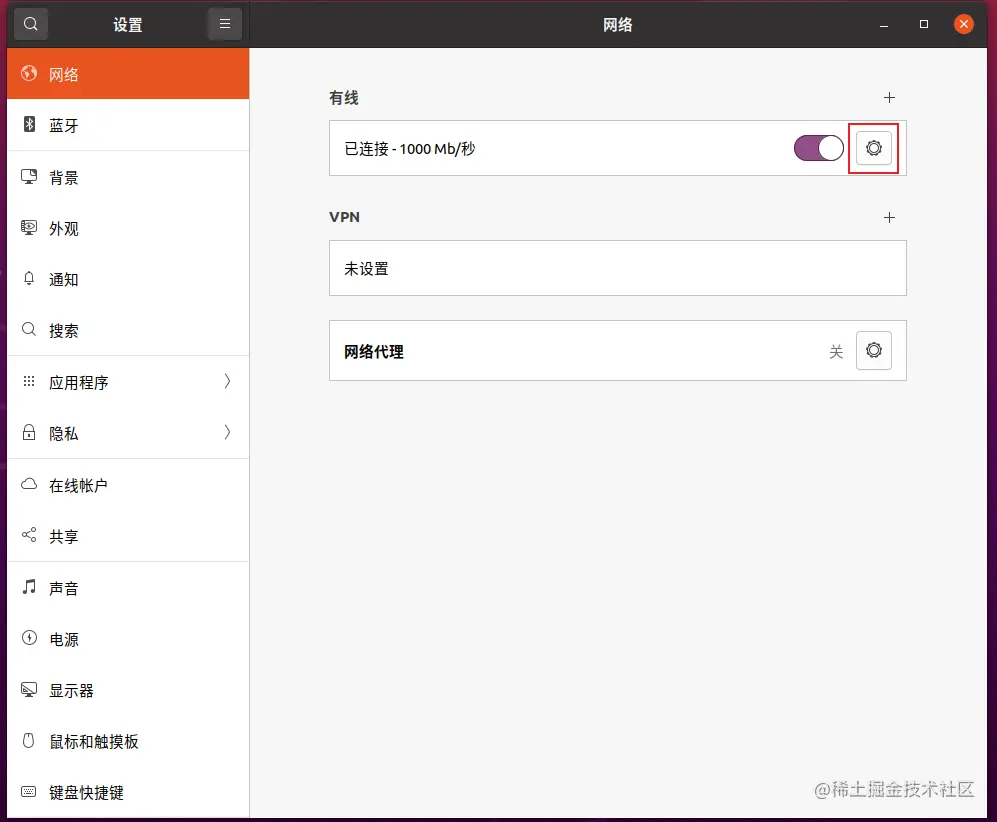Click the 未设置 VPN row
997x822 pixels.
tap(617, 268)
